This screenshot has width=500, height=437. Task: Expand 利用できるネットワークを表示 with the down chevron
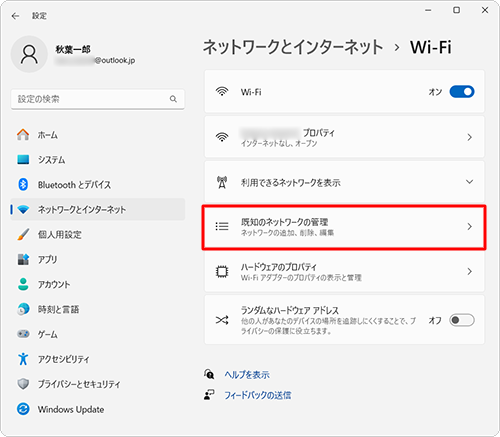(469, 182)
